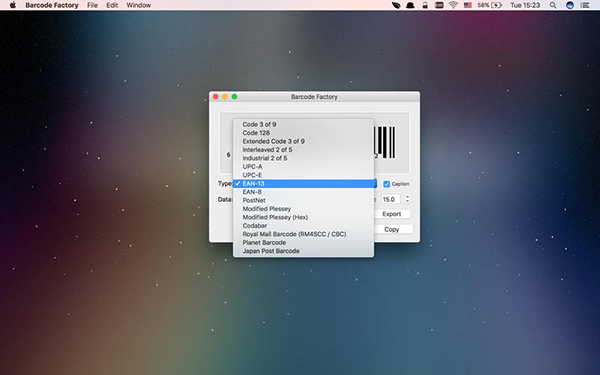Keep the checked EAN-13 option
600x375 pixels.
(303, 184)
